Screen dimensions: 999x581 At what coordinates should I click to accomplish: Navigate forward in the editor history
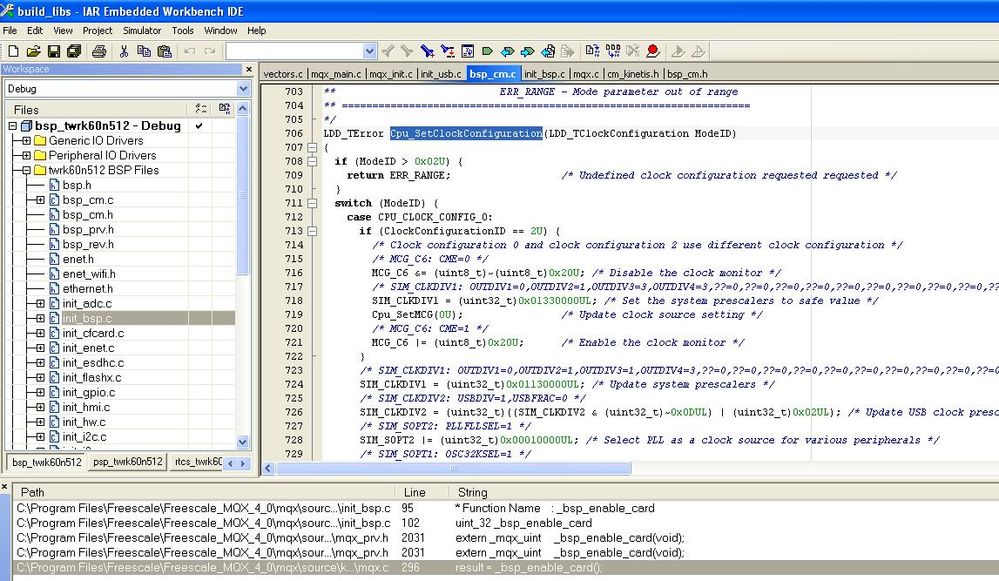[568, 51]
